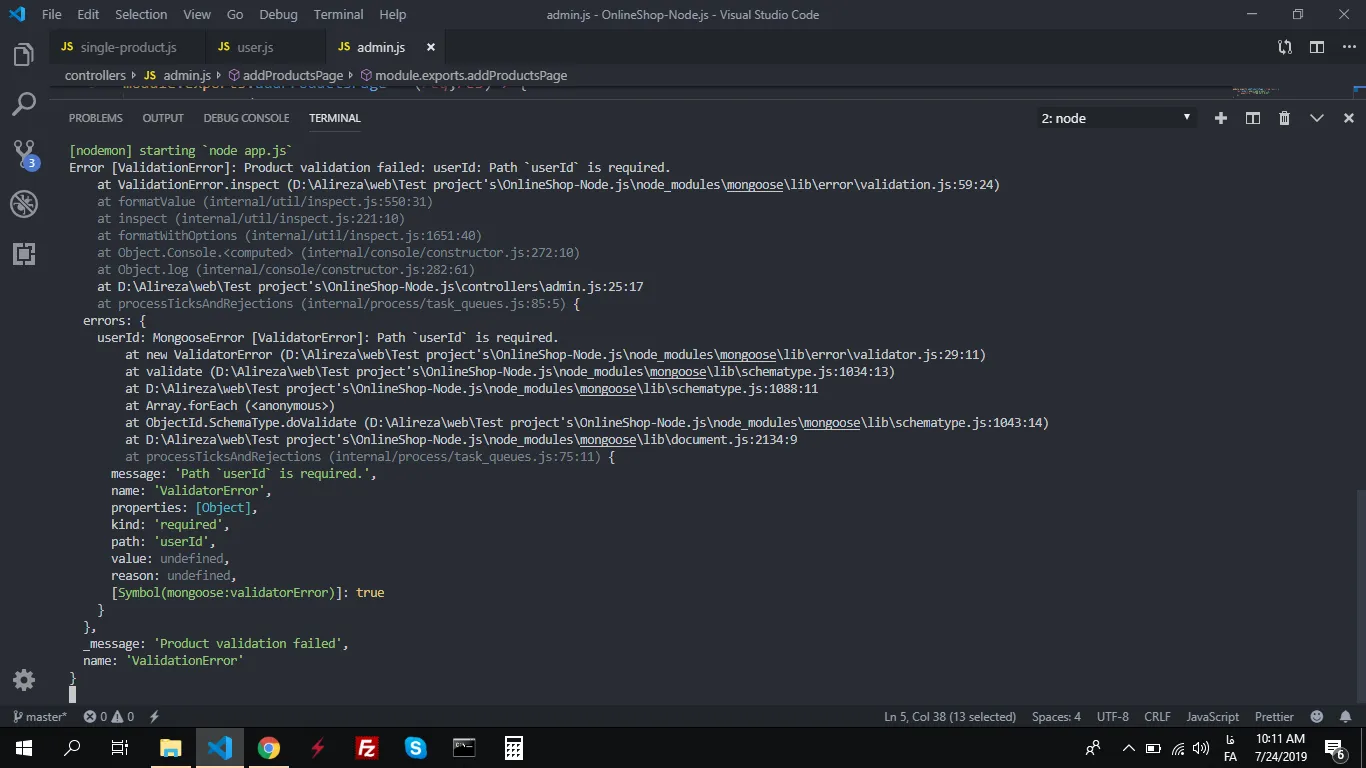
Task: Click the master* git branch indicator
Action: pyautogui.click(x=40, y=717)
